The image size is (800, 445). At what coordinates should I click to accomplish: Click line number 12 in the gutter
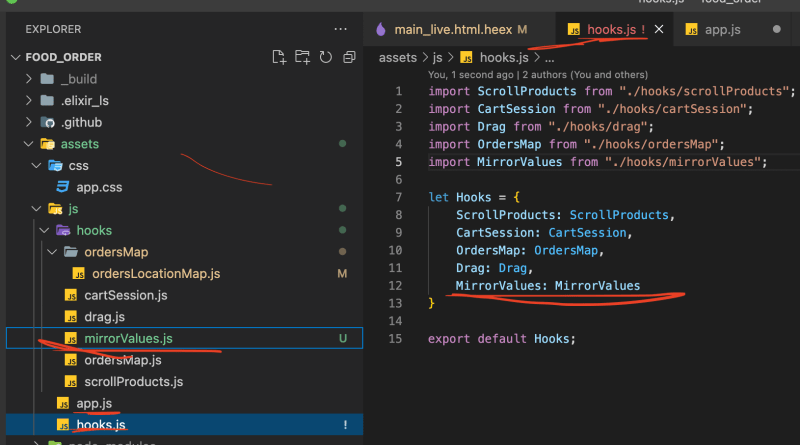pos(395,286)
